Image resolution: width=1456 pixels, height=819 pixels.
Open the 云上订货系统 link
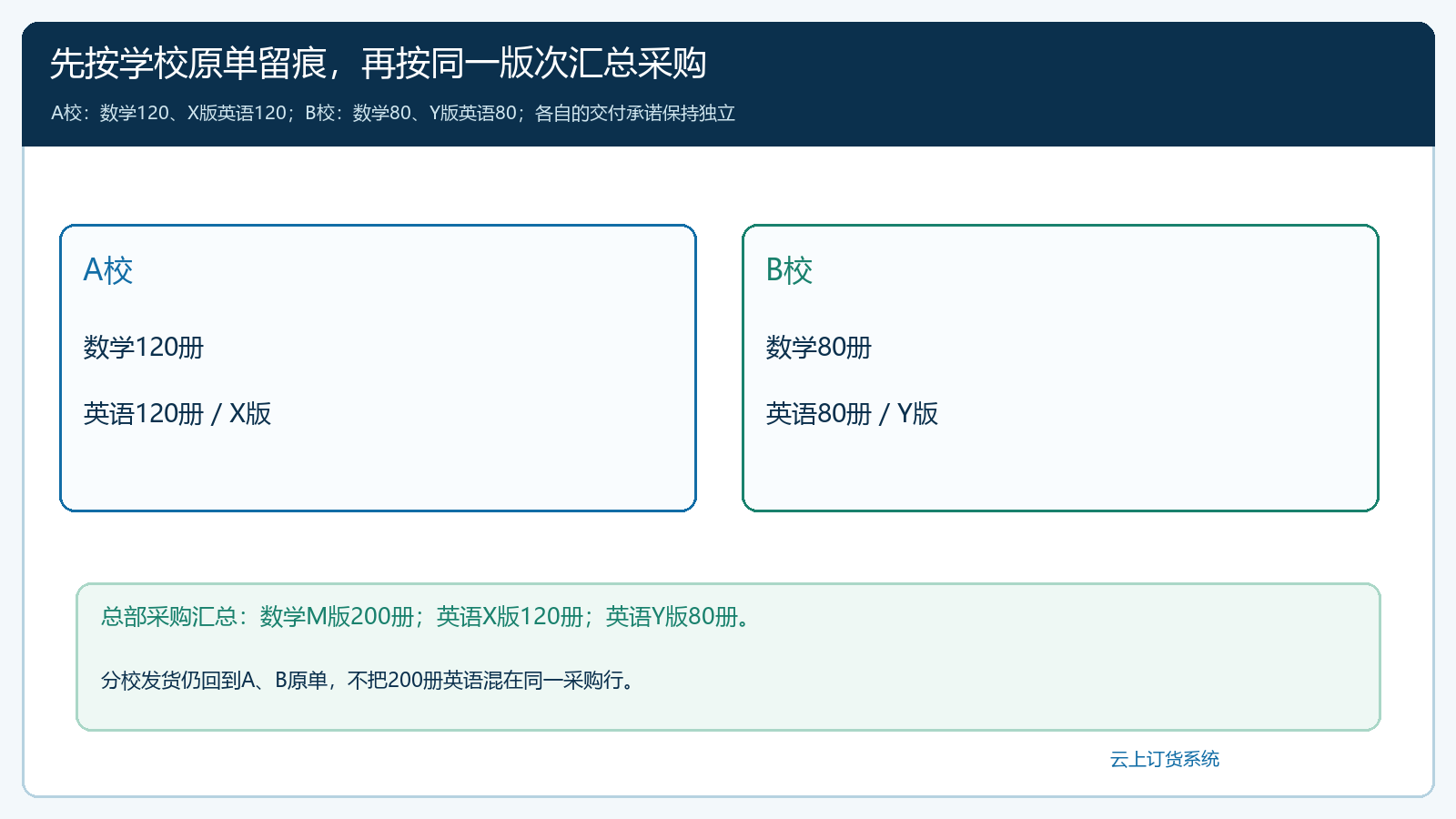coord(1165,759)
